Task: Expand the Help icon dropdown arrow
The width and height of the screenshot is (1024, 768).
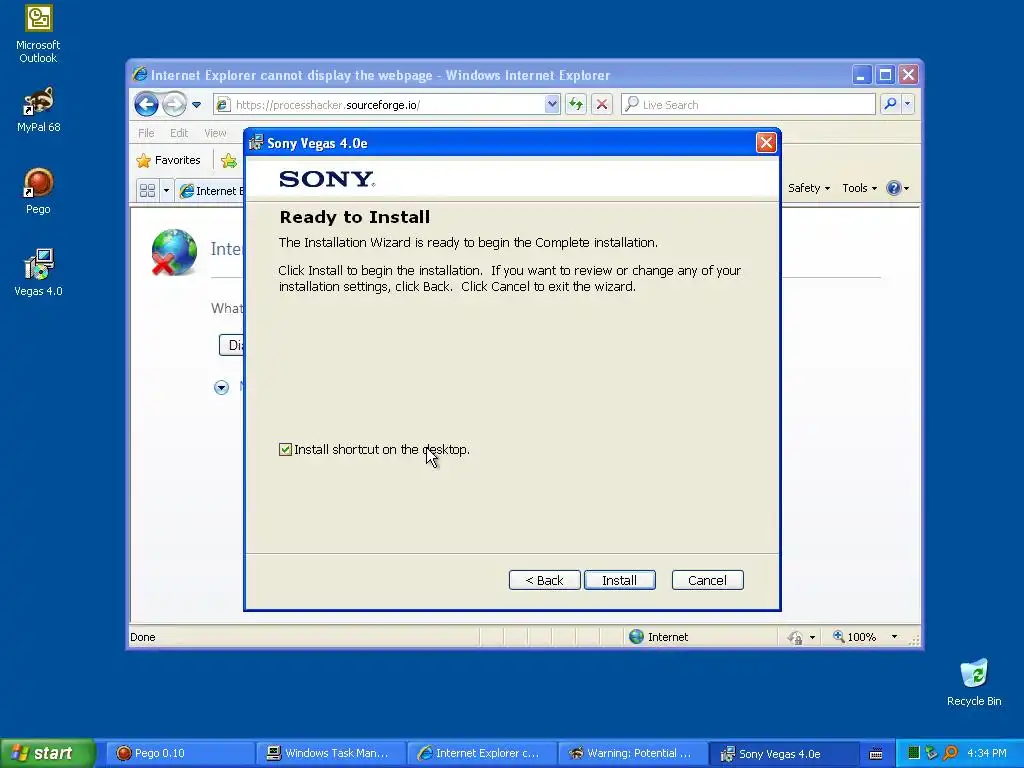Action: [x=906, y=189]
